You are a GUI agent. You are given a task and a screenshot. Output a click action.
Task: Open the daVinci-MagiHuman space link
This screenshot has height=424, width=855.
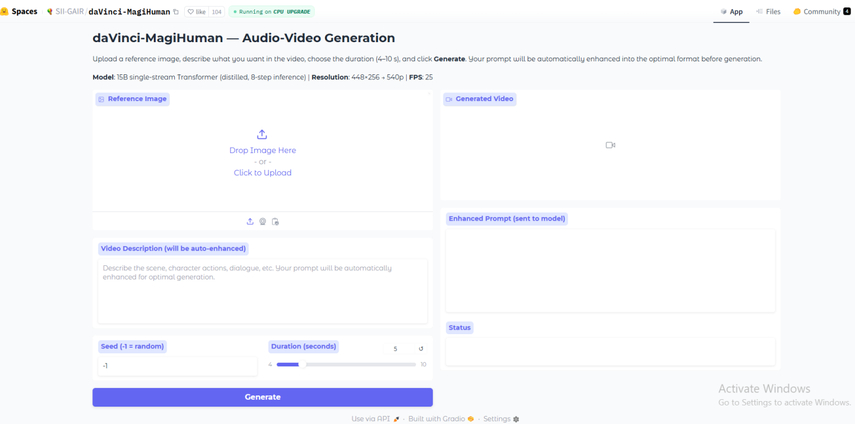pos(129,11)
